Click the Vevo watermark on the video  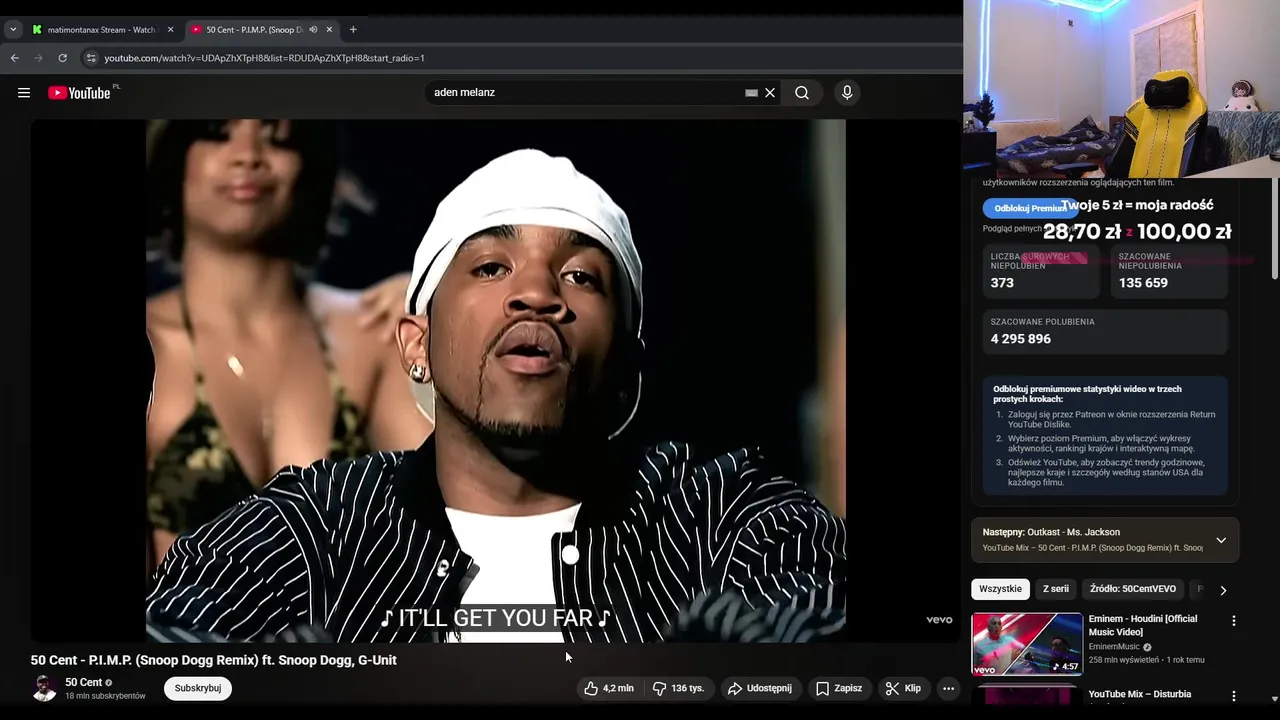click(x=939, y=620)
